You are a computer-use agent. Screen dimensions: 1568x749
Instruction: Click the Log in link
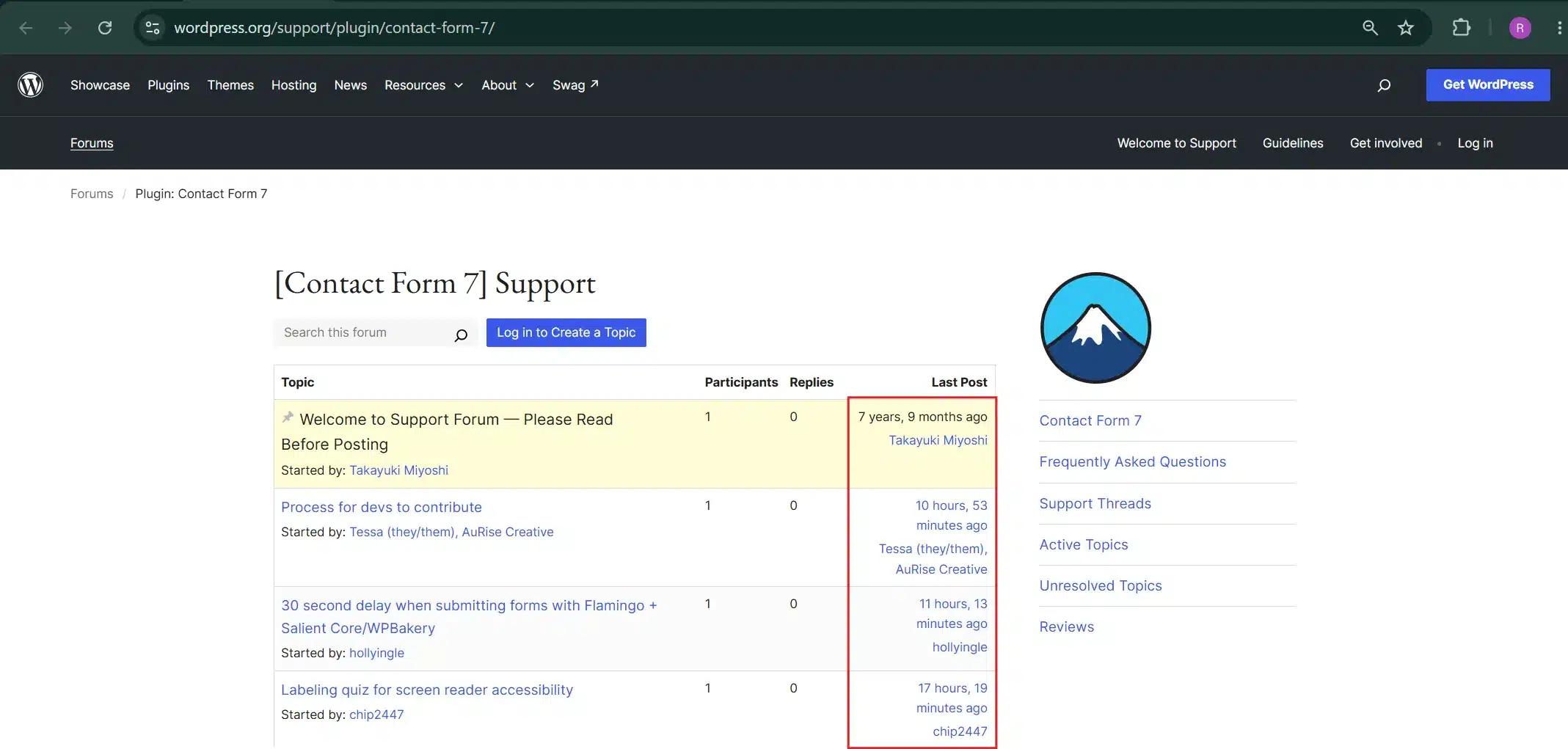click(1475, 143)
